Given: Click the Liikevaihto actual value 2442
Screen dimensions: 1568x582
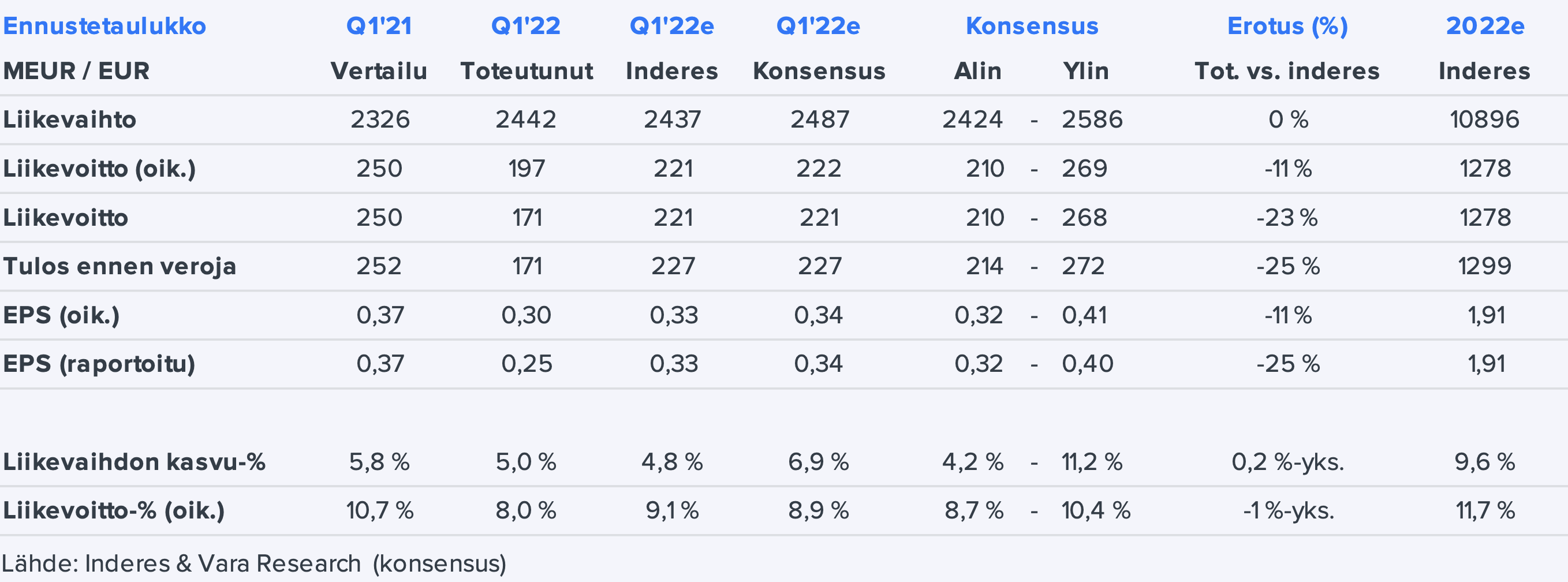Looking at the screenshot, I should [526, 120].
